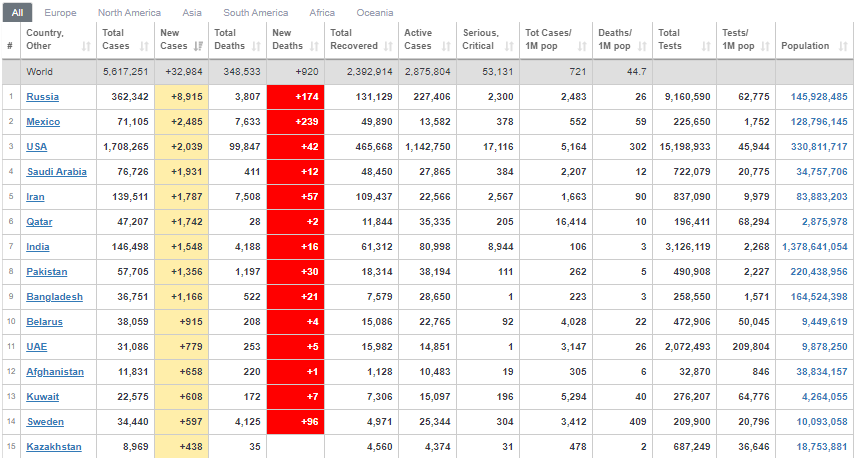Image resolution: width=854 pixels, height=458 pixels.
Task: Switch to the South America tab
Action: pyautogui.click(x=255, y=13)
